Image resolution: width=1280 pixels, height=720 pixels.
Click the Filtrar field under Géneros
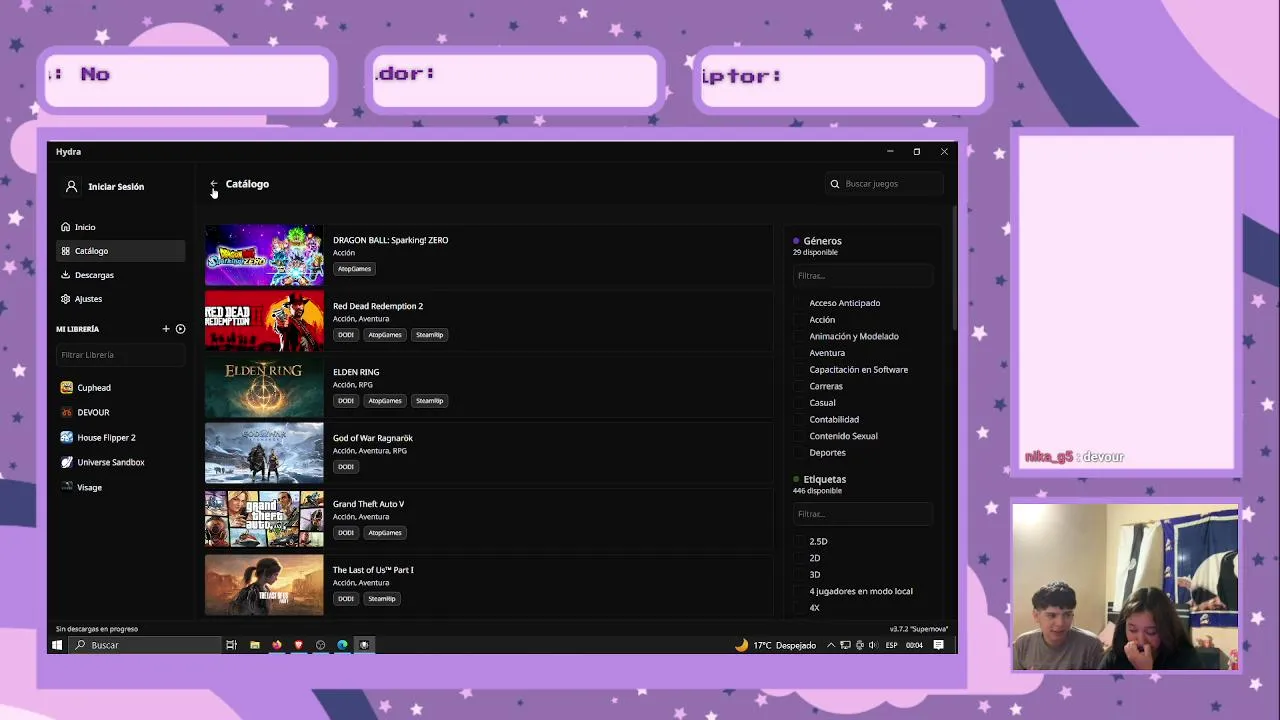pyautogui.click(x=863, y=276)
